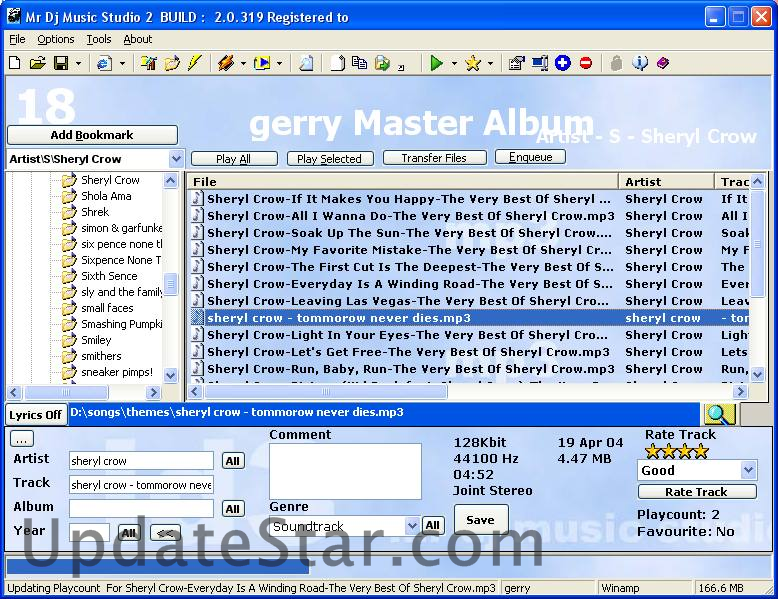Click the Save tag button
The height and width of the screenshot is (599, 778).
click(x=481, y=520)
